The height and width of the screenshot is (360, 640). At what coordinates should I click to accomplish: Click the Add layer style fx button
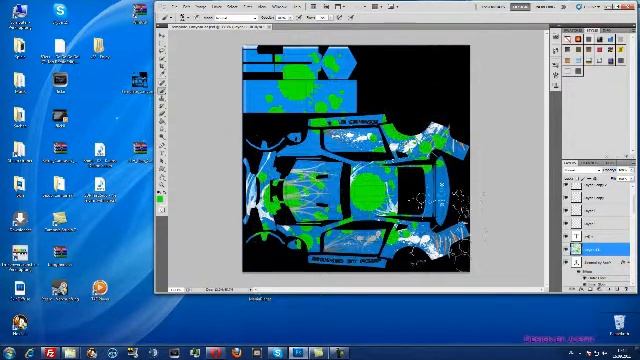click(581, 289)
